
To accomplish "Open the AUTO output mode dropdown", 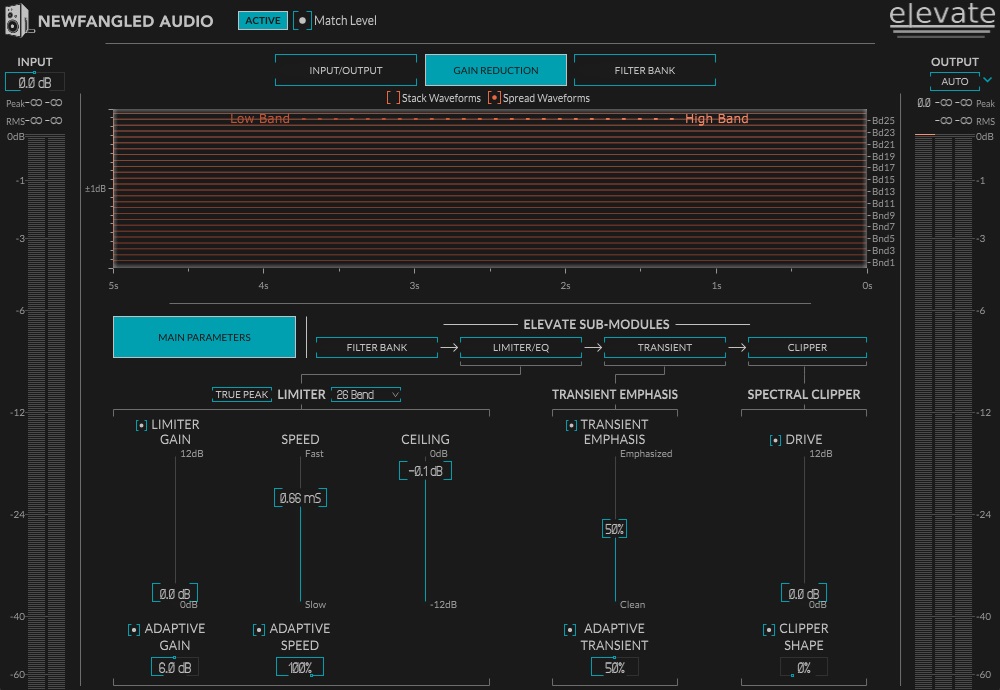I will coord(953,81).
